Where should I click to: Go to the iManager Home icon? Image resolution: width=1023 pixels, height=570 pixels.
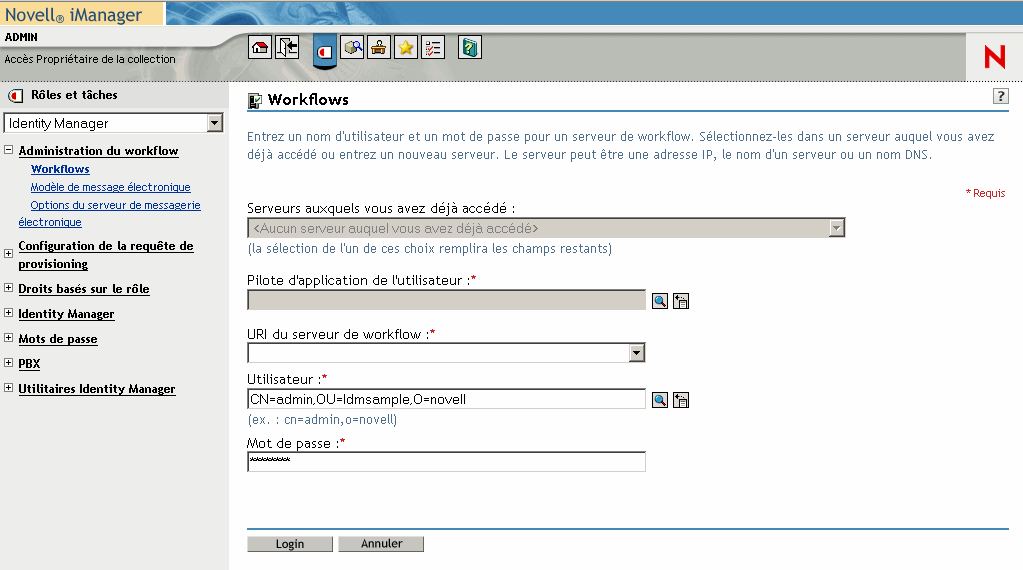pos(260,48)
